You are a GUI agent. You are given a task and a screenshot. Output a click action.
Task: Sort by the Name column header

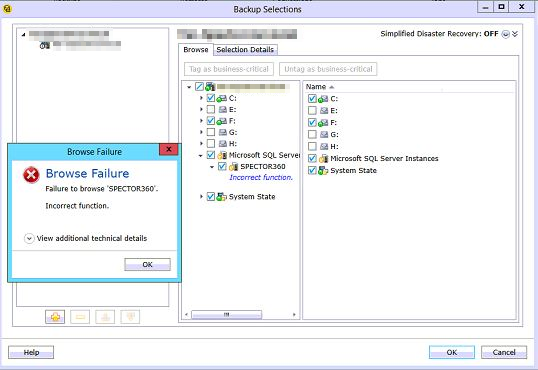[316, 87]
